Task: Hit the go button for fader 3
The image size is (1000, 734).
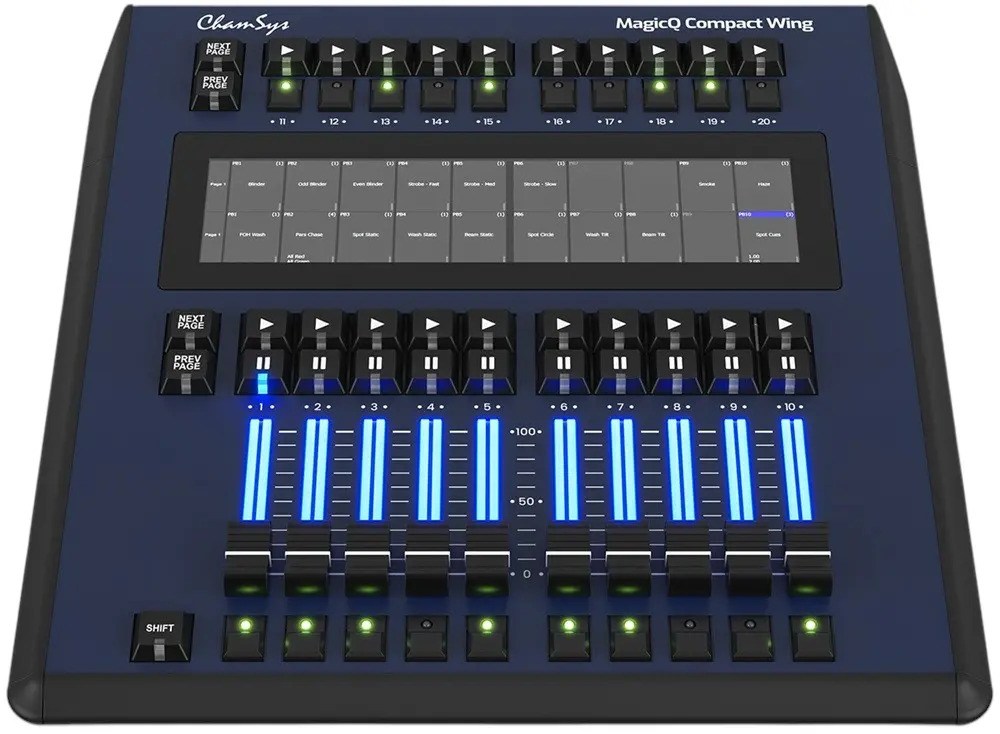Action: click(377, 330)
